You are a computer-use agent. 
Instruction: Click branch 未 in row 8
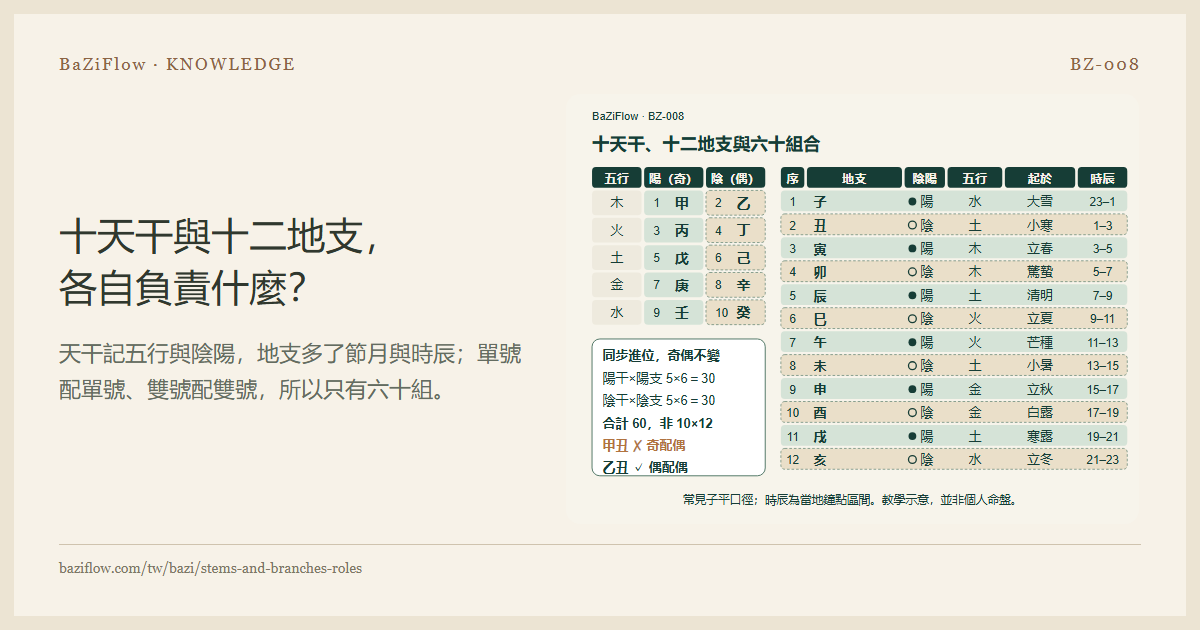coord(820,366)
